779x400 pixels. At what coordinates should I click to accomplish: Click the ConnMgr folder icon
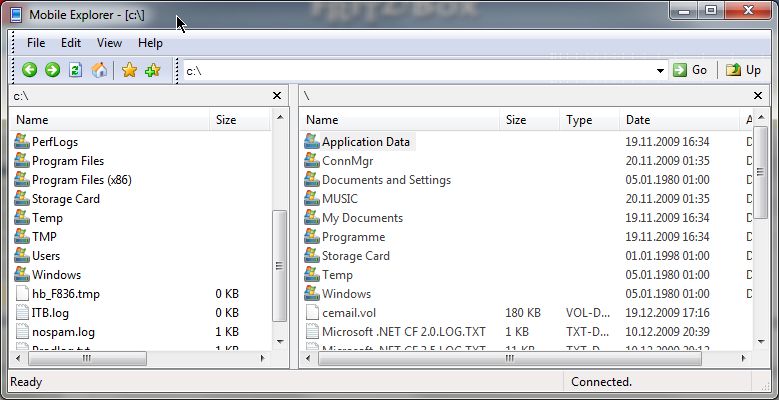[312, 160]
